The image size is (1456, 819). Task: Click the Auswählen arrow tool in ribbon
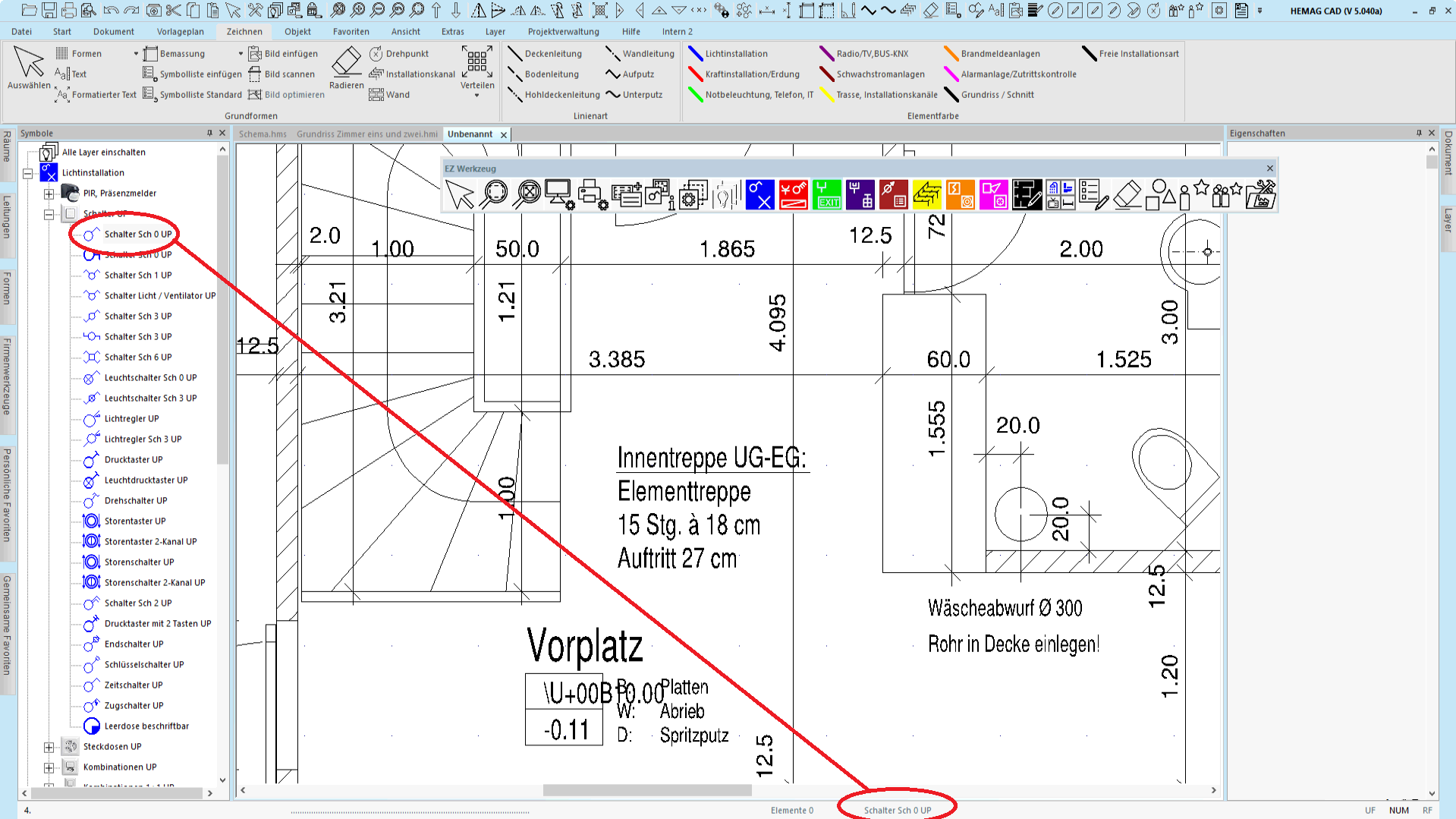(29, 67)
